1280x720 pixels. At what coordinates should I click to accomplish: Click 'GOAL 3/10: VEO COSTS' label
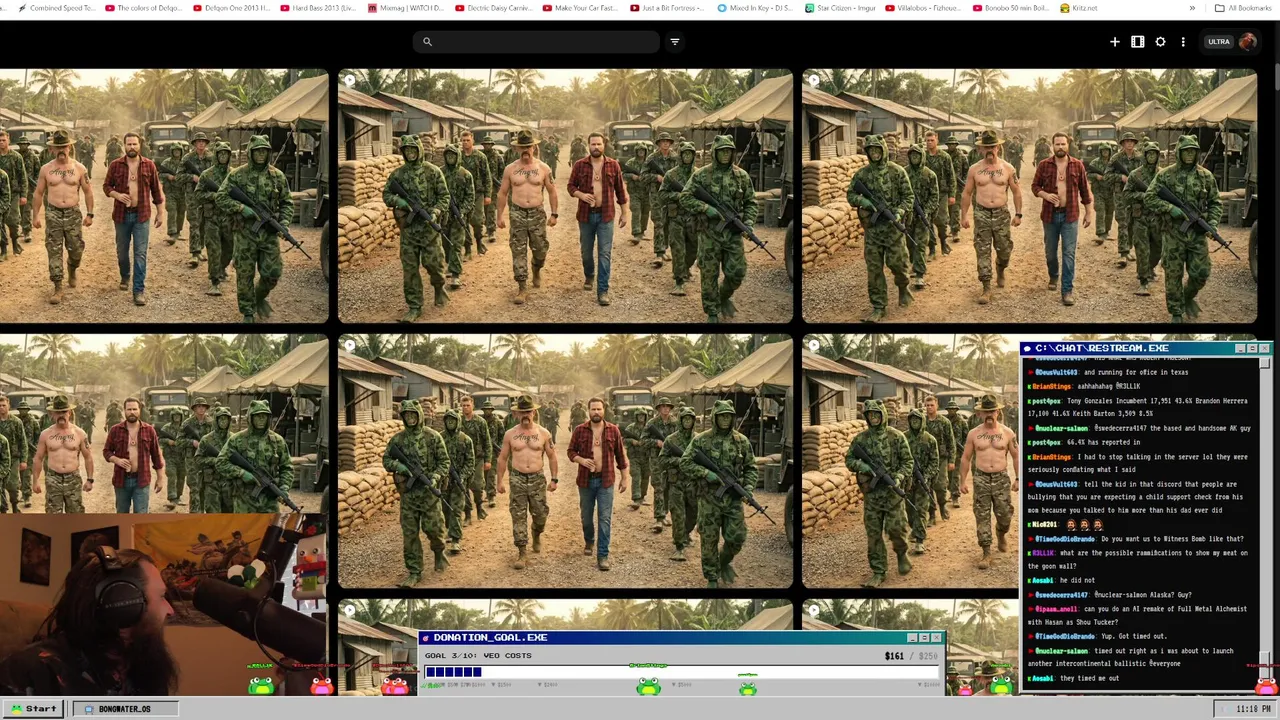click(x=478, y=656)
